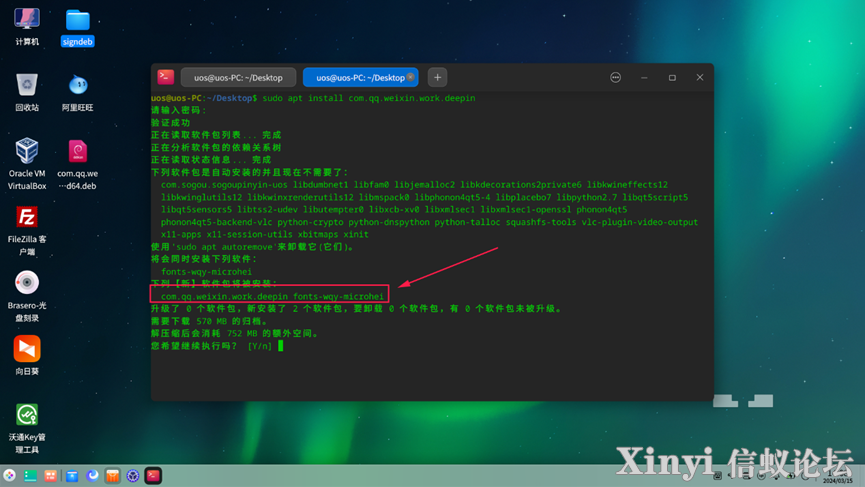Click the libqt5sensors5 package name
The height and width of the screenshot is (487, 865).
pyautogui.click(x=196, y=209)
